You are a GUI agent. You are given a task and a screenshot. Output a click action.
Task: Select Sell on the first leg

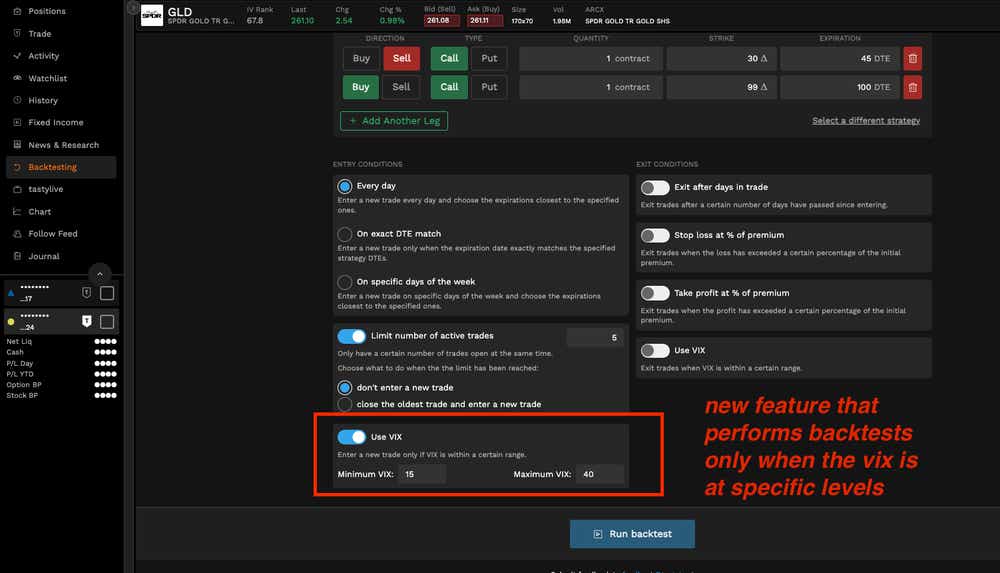401,59
